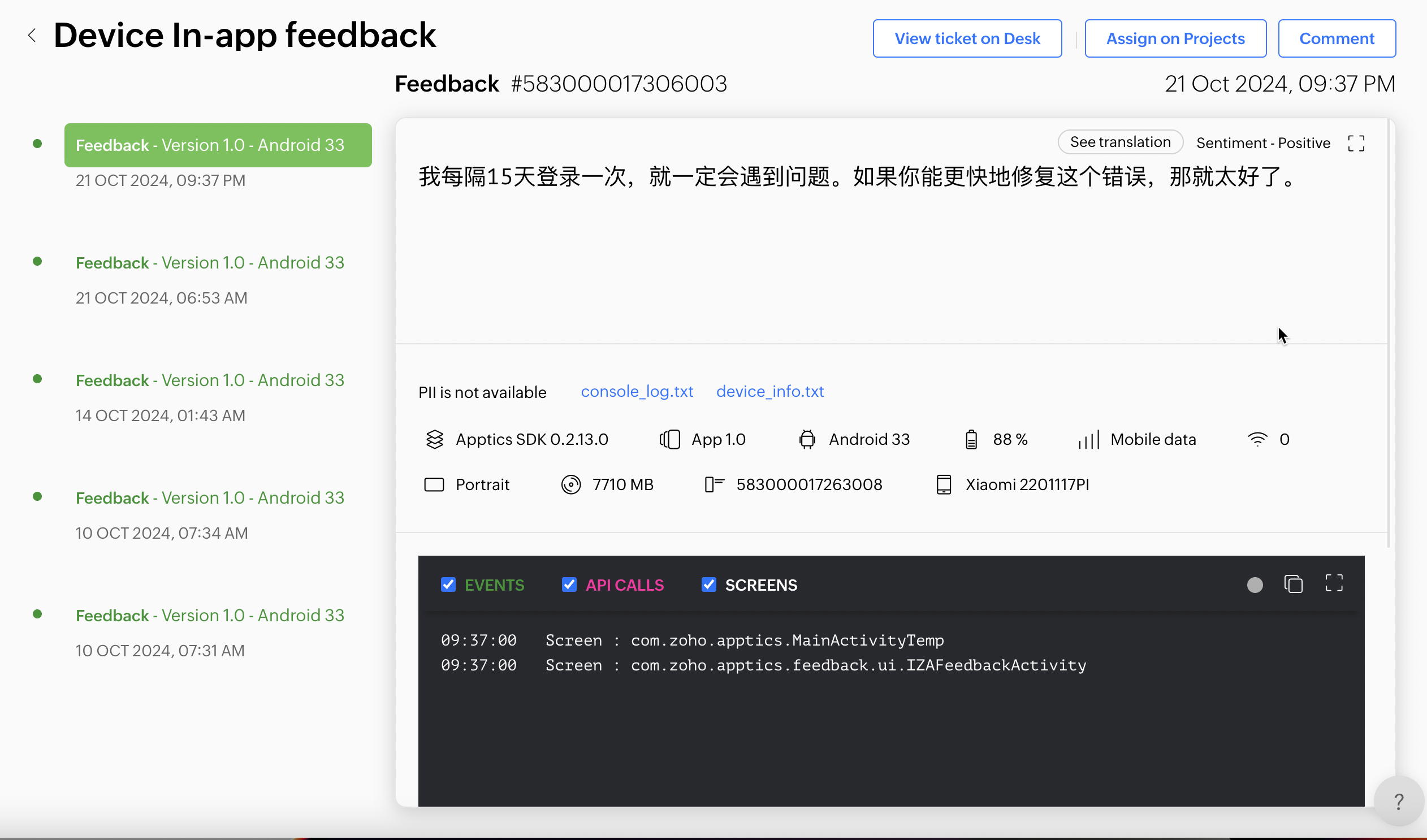This screenshot has height=840, width=1427.
Task: Disable the SCREENS checkbox
Action: pyautogui.click(x=708, y=584)
